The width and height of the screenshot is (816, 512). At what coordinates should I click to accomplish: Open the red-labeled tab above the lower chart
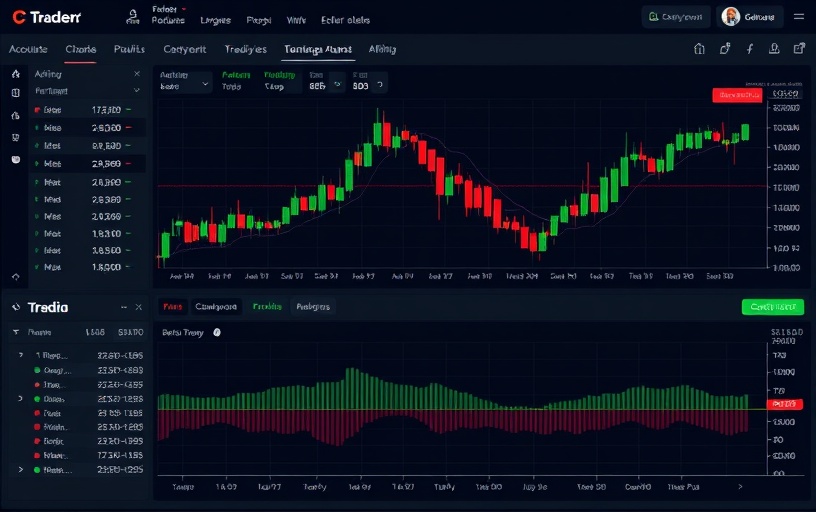(173, 307)
